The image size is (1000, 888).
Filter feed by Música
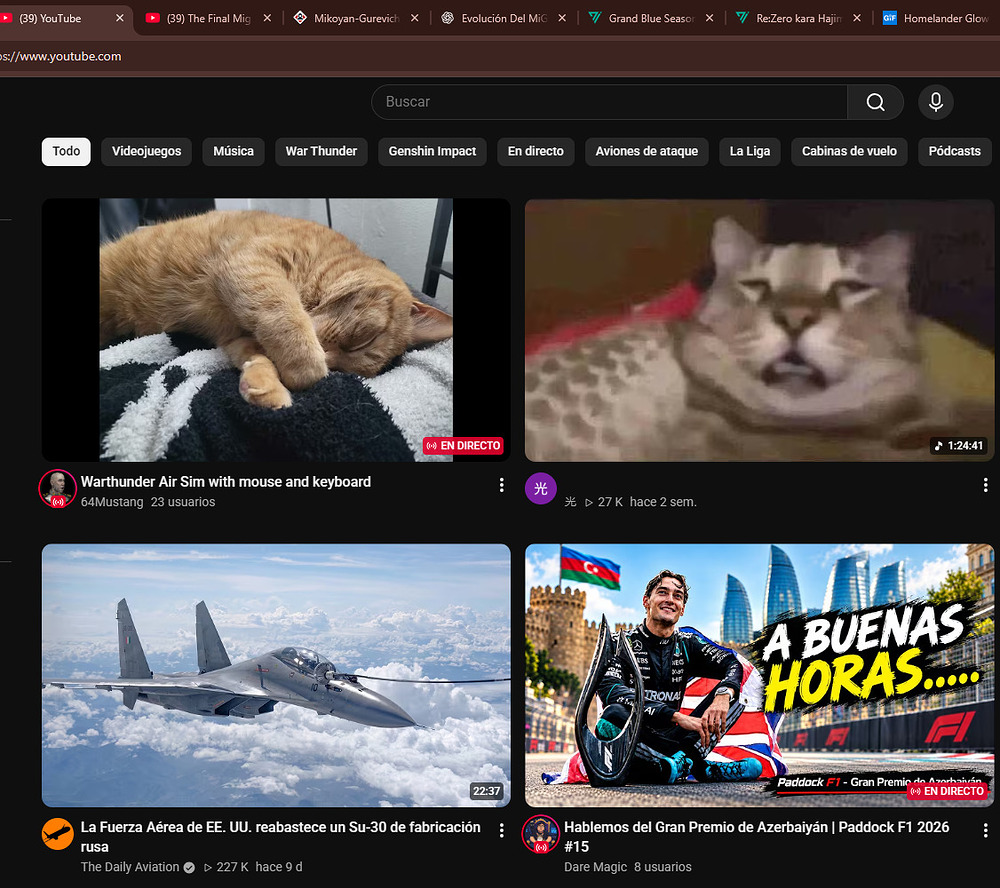(233, 152)
